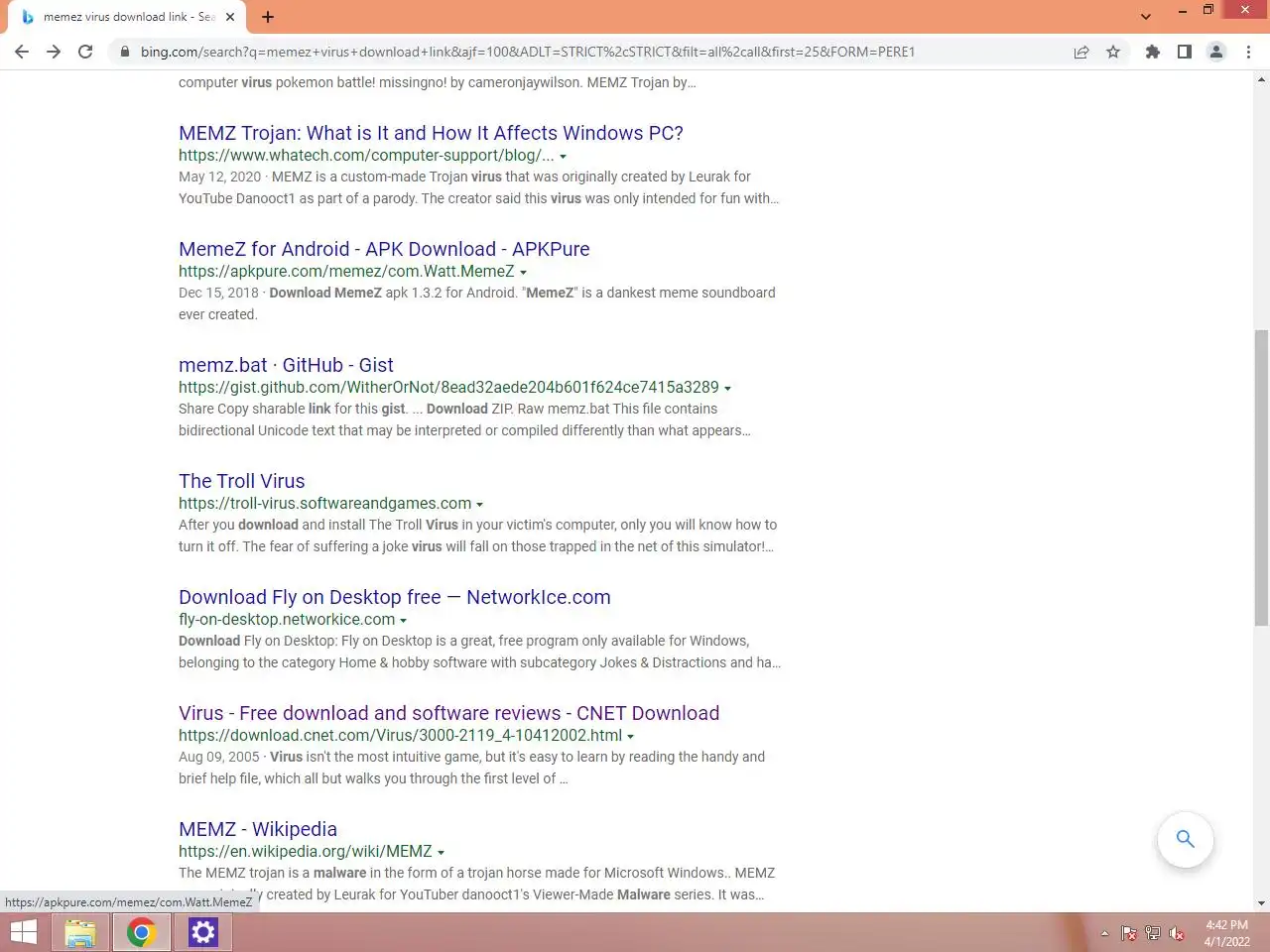Screen dimensions: 1270x952
Task: Open the Chrome profile avatar
Action: coord(1216,52)
